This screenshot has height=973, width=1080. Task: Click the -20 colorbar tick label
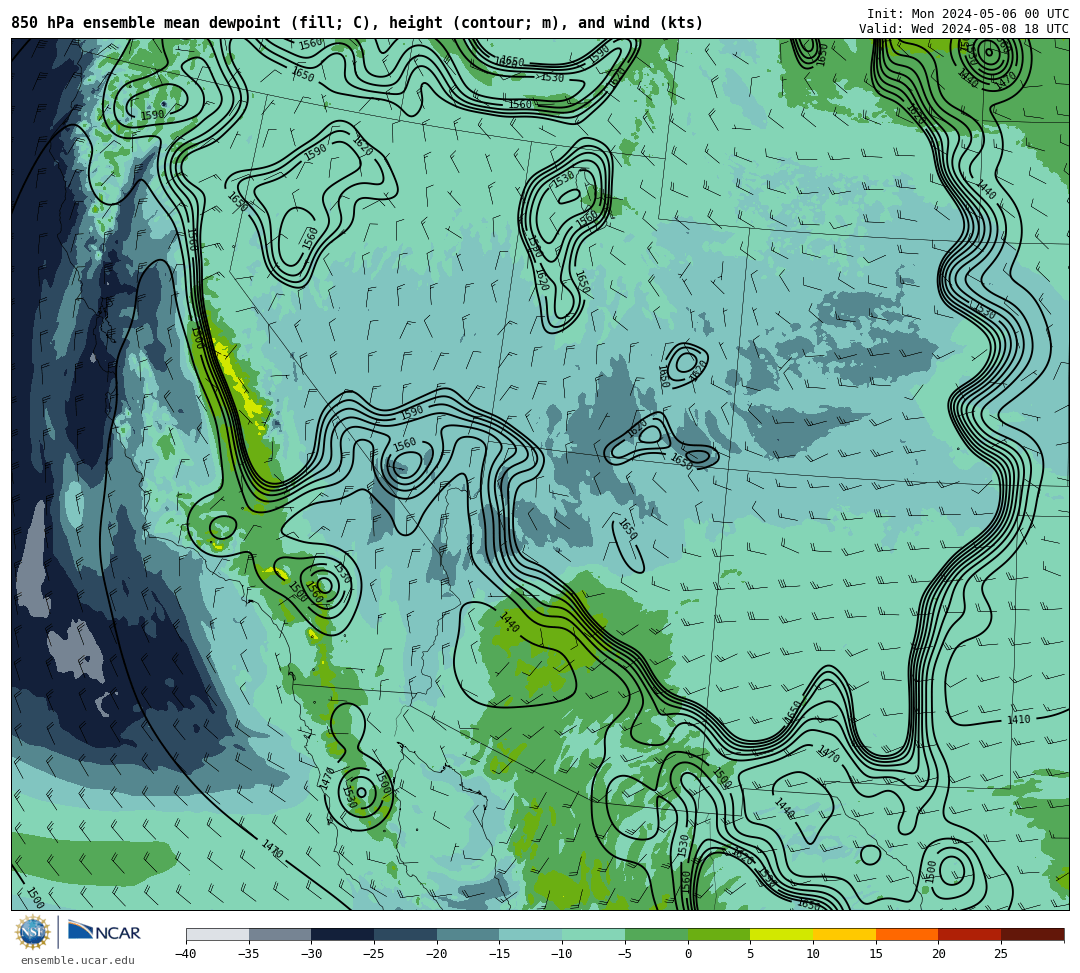pos(437,954)
